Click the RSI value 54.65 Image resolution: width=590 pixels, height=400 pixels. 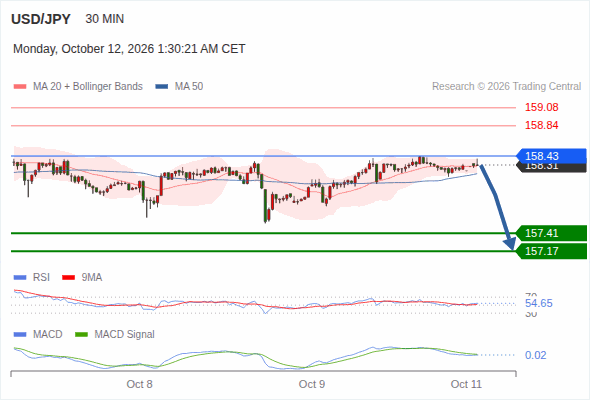click(539, 303)
